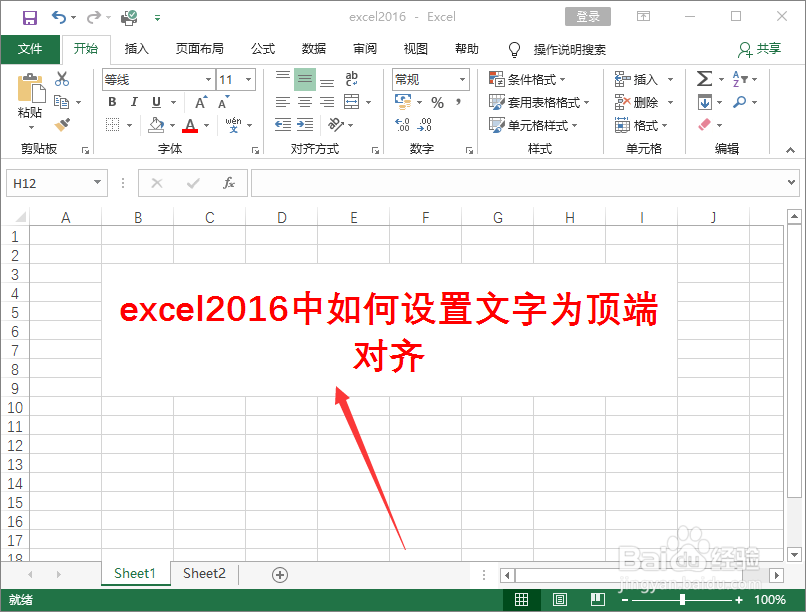Click the Fill down arrow icon

click(x=705, y=102)
